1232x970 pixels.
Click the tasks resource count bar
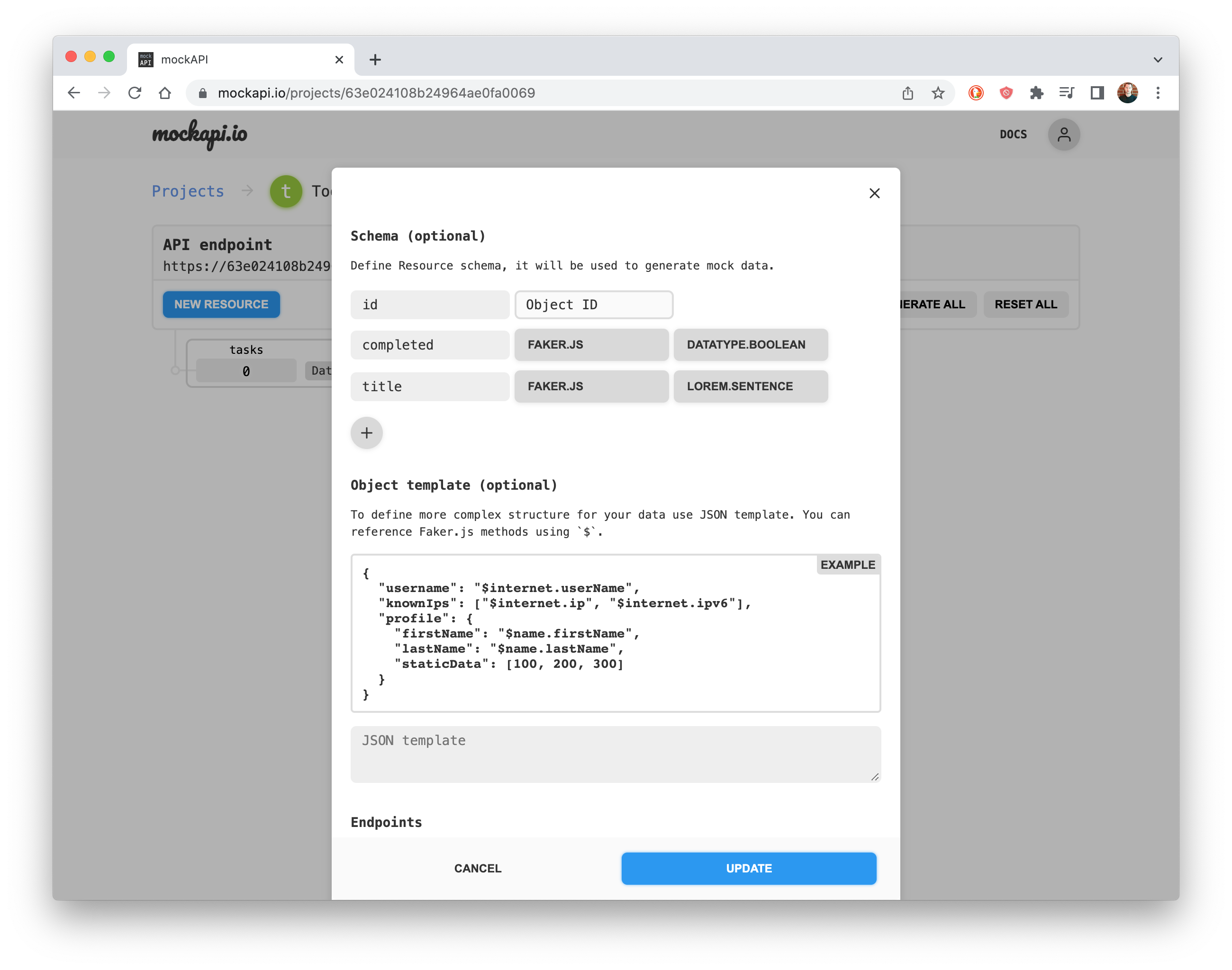tap(246, 371)
